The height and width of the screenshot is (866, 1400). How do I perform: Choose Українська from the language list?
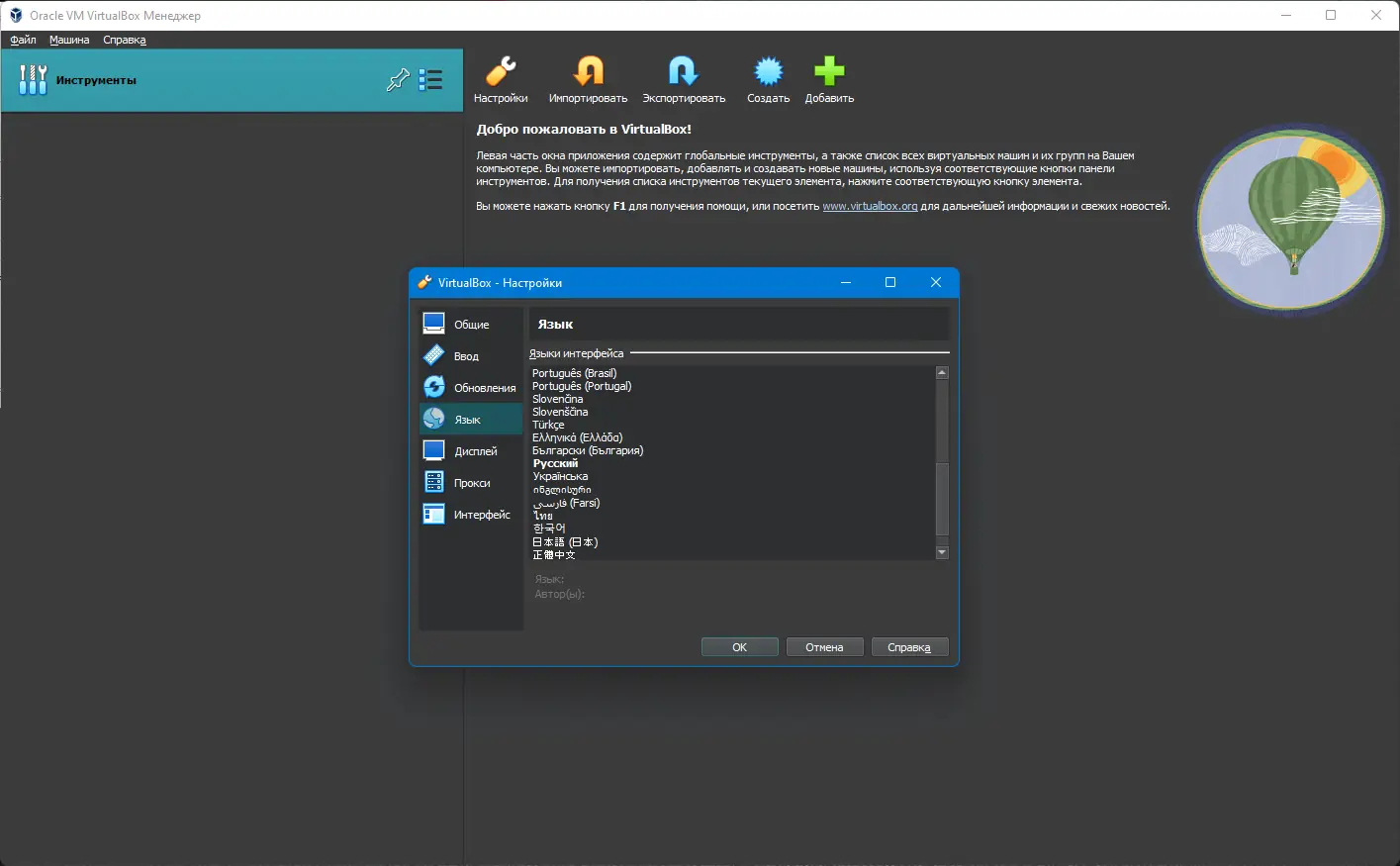pyautogui.click(x=560, y=476)
